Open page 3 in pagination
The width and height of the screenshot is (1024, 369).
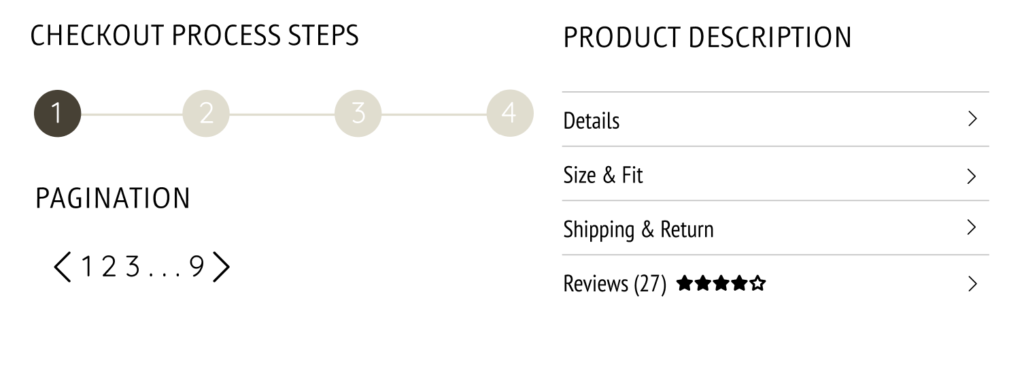(x=133, y=266)
